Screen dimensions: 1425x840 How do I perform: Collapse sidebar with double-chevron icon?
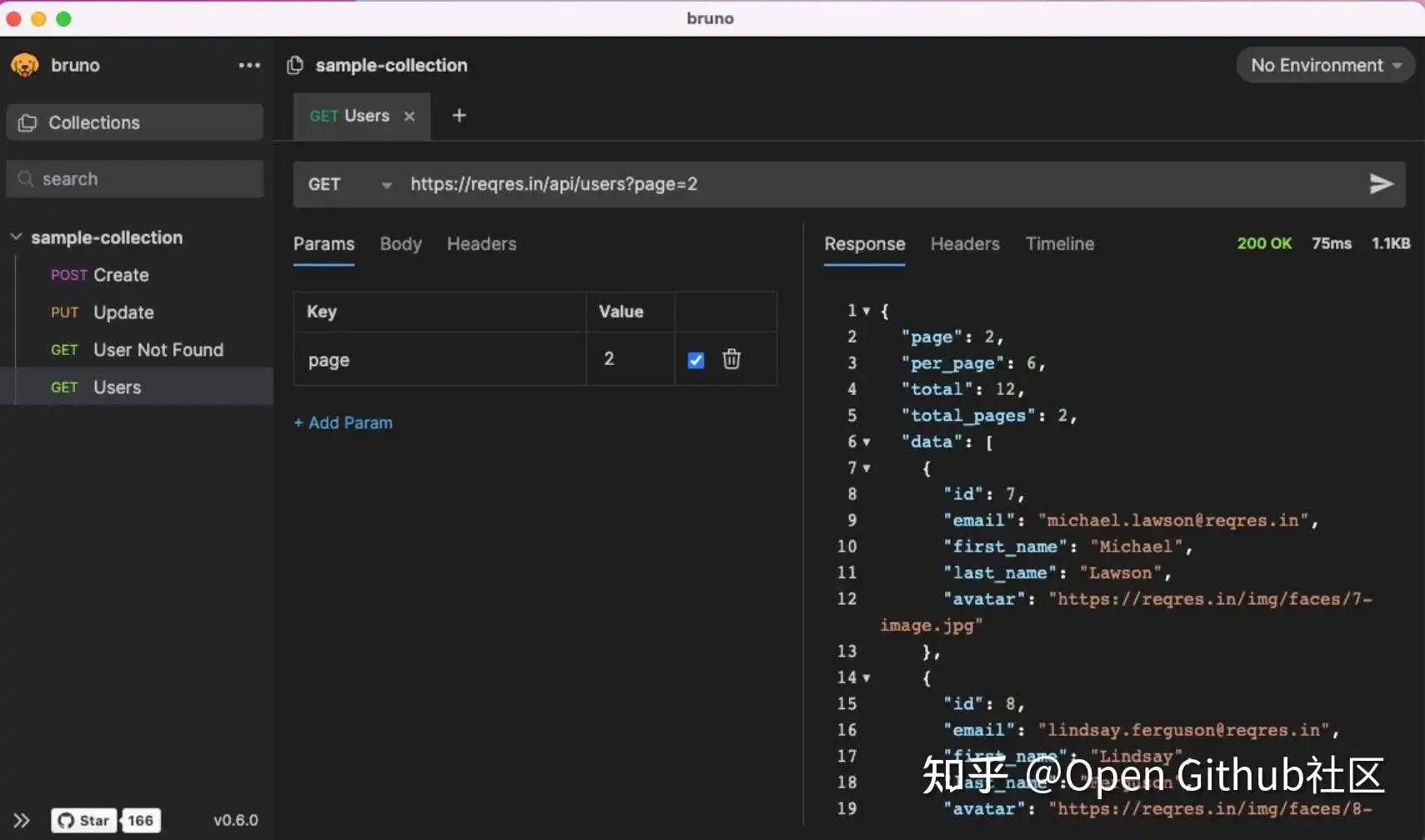tap(22, 820)
